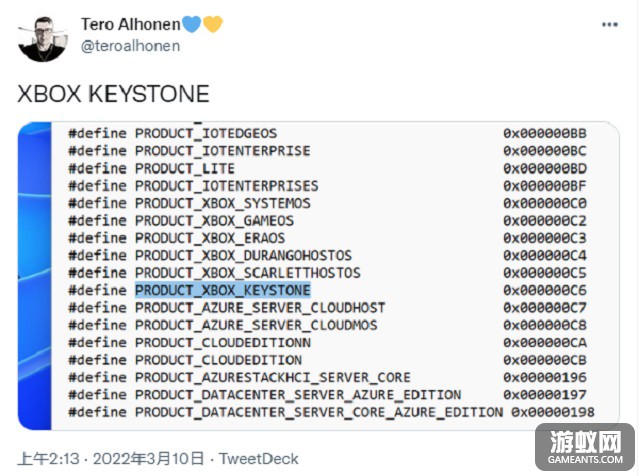Click the PRODUCT_XBOX_SCARLETTHOSTOS line
This screenshot has height=476, width=640.
pos(327,273)
